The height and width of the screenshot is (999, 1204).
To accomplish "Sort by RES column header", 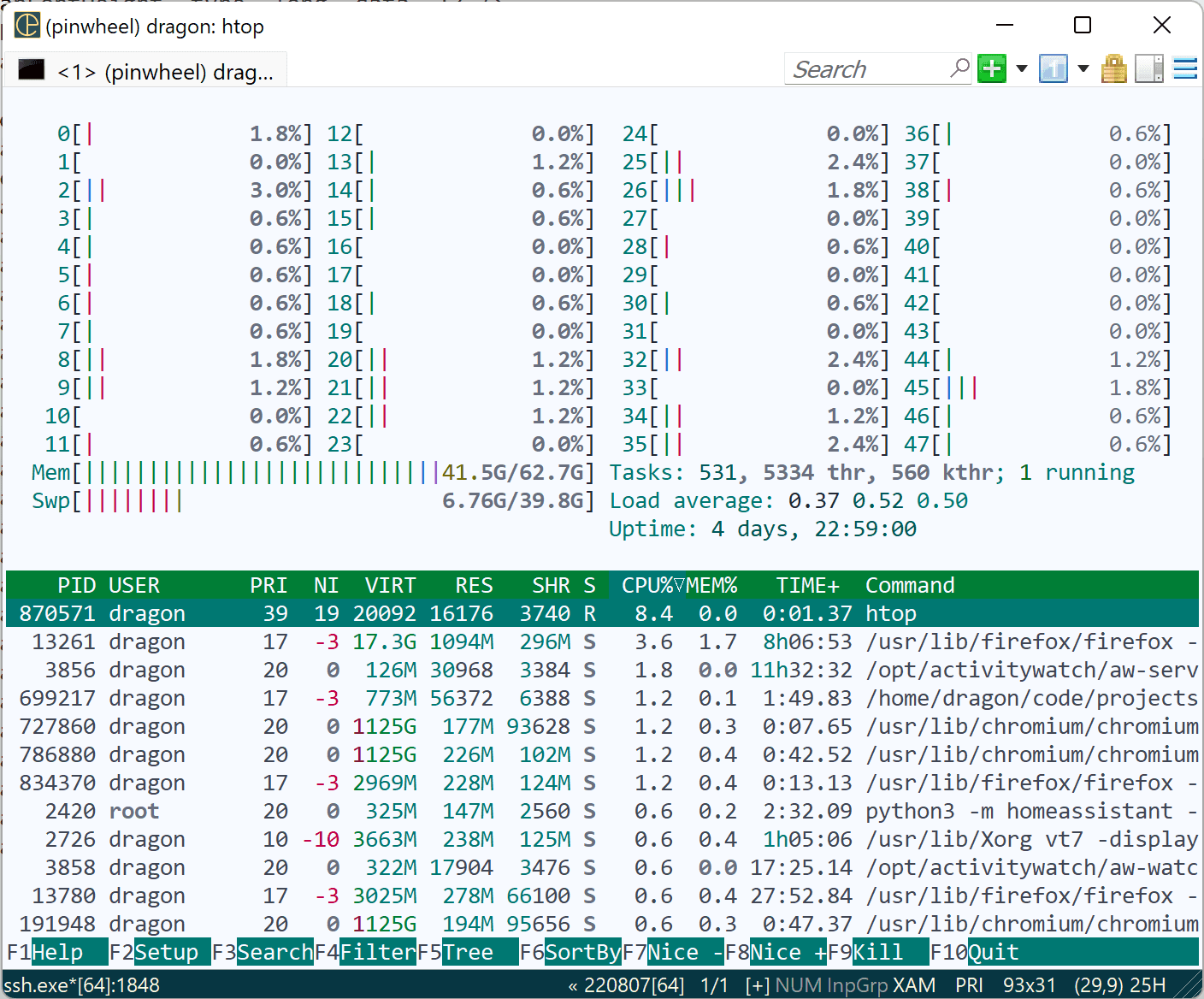I will pos(474,585).
